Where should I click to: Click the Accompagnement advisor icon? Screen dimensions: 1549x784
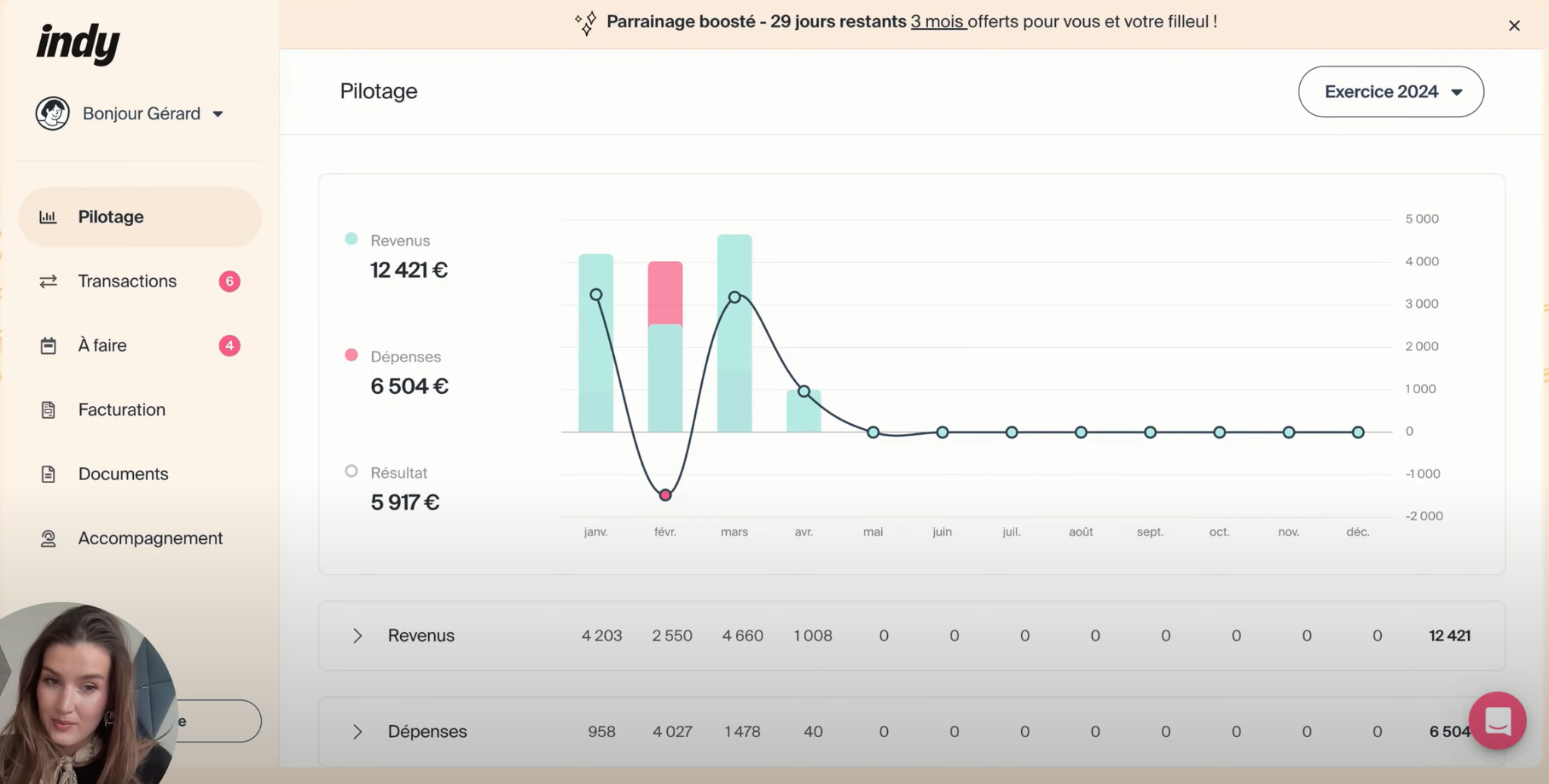(x=48, y=538)
